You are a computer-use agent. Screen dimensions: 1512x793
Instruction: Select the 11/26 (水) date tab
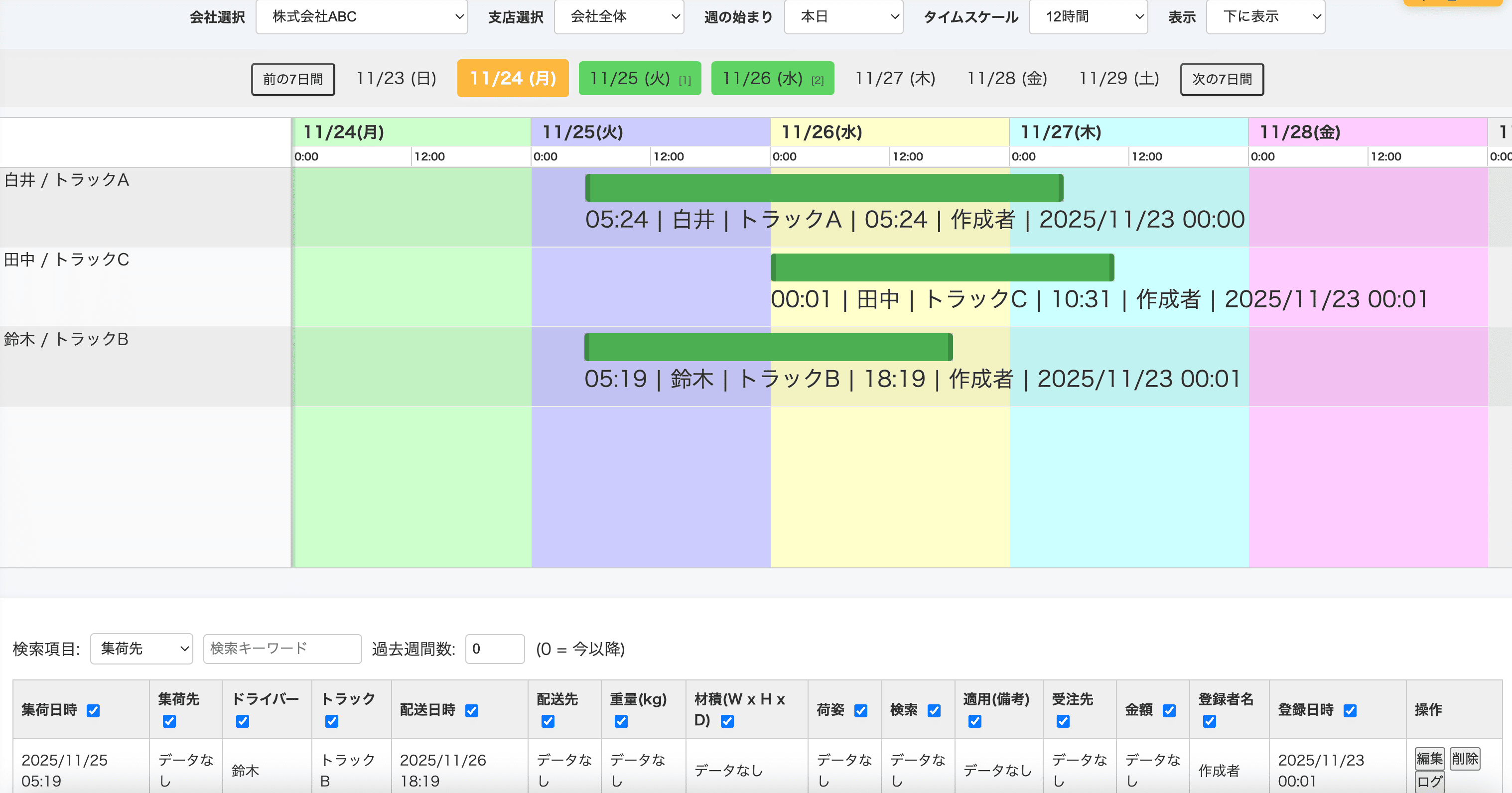pyautogui.click(x=772, y=78)
